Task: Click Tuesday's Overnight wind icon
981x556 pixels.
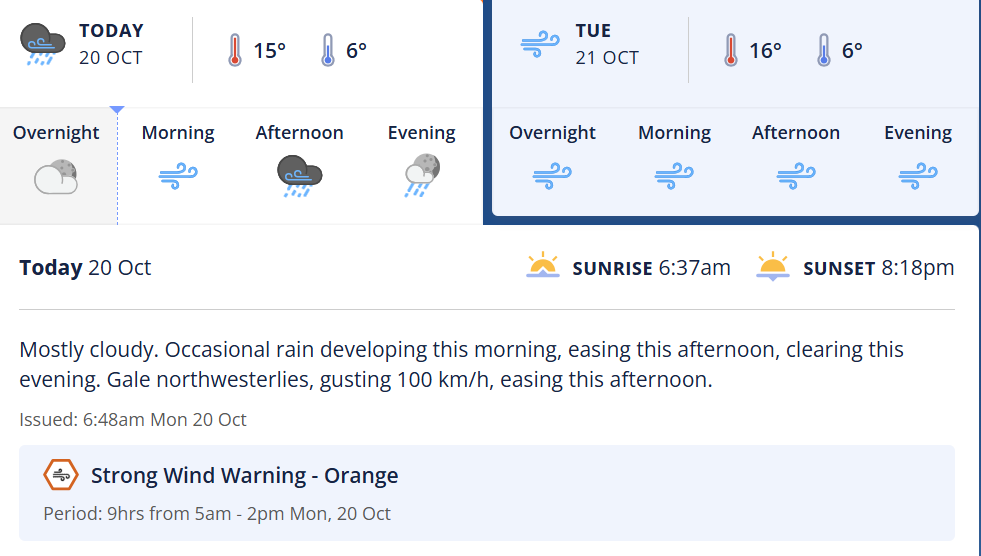Action: click(x=552, y=178)
